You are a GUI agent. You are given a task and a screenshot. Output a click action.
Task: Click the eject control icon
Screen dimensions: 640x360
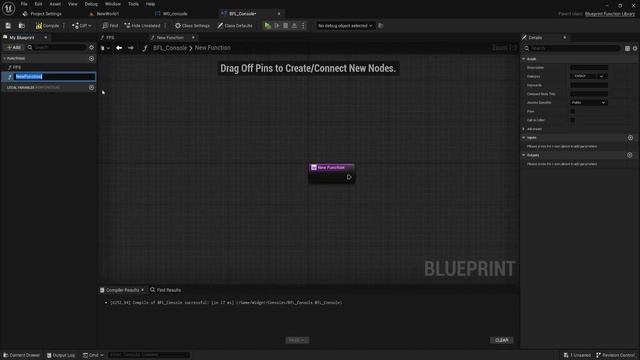294,26
